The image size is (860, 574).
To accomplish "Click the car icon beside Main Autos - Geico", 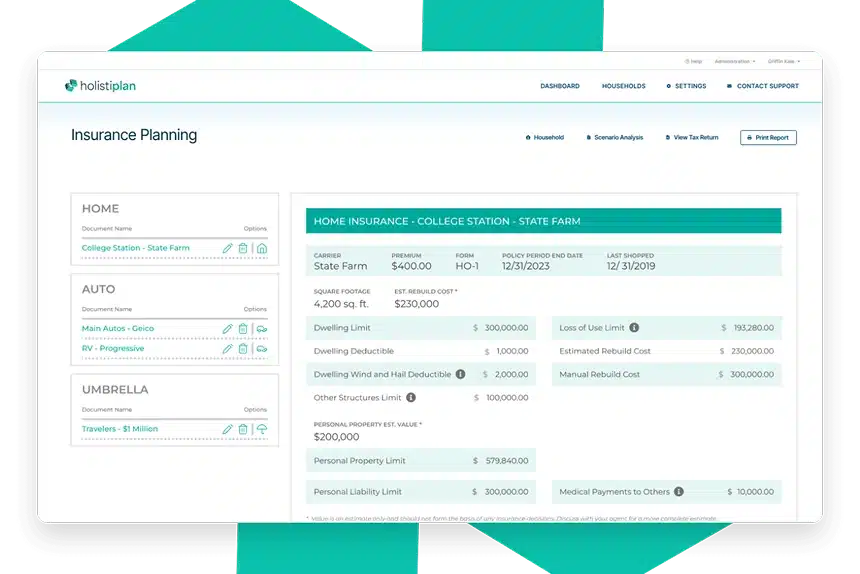I will (261, 328).
